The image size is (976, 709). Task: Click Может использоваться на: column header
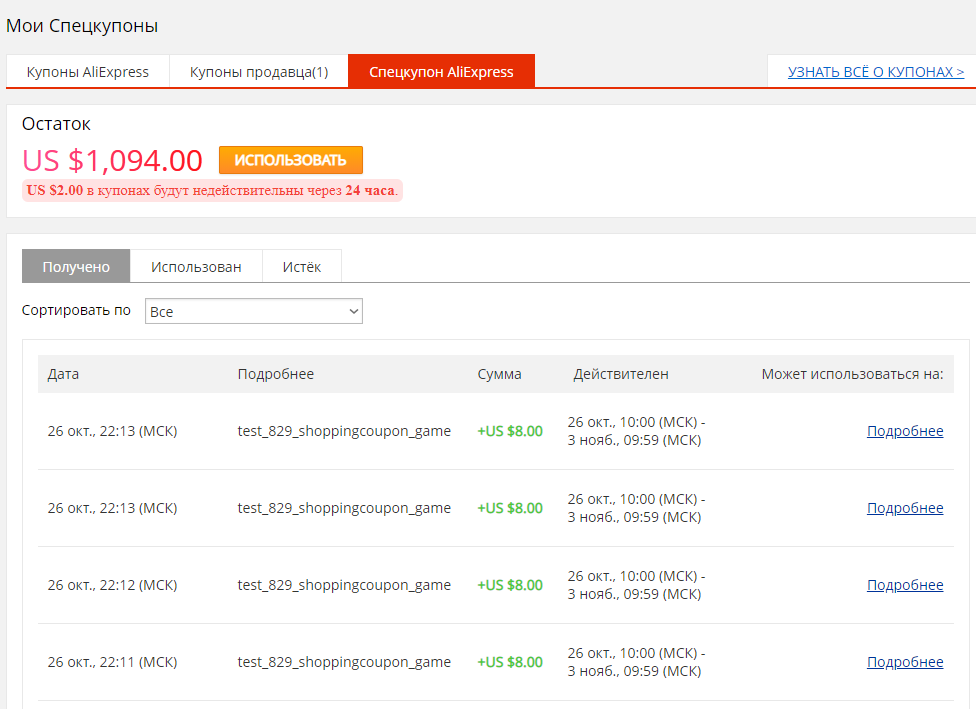(852, 374)
